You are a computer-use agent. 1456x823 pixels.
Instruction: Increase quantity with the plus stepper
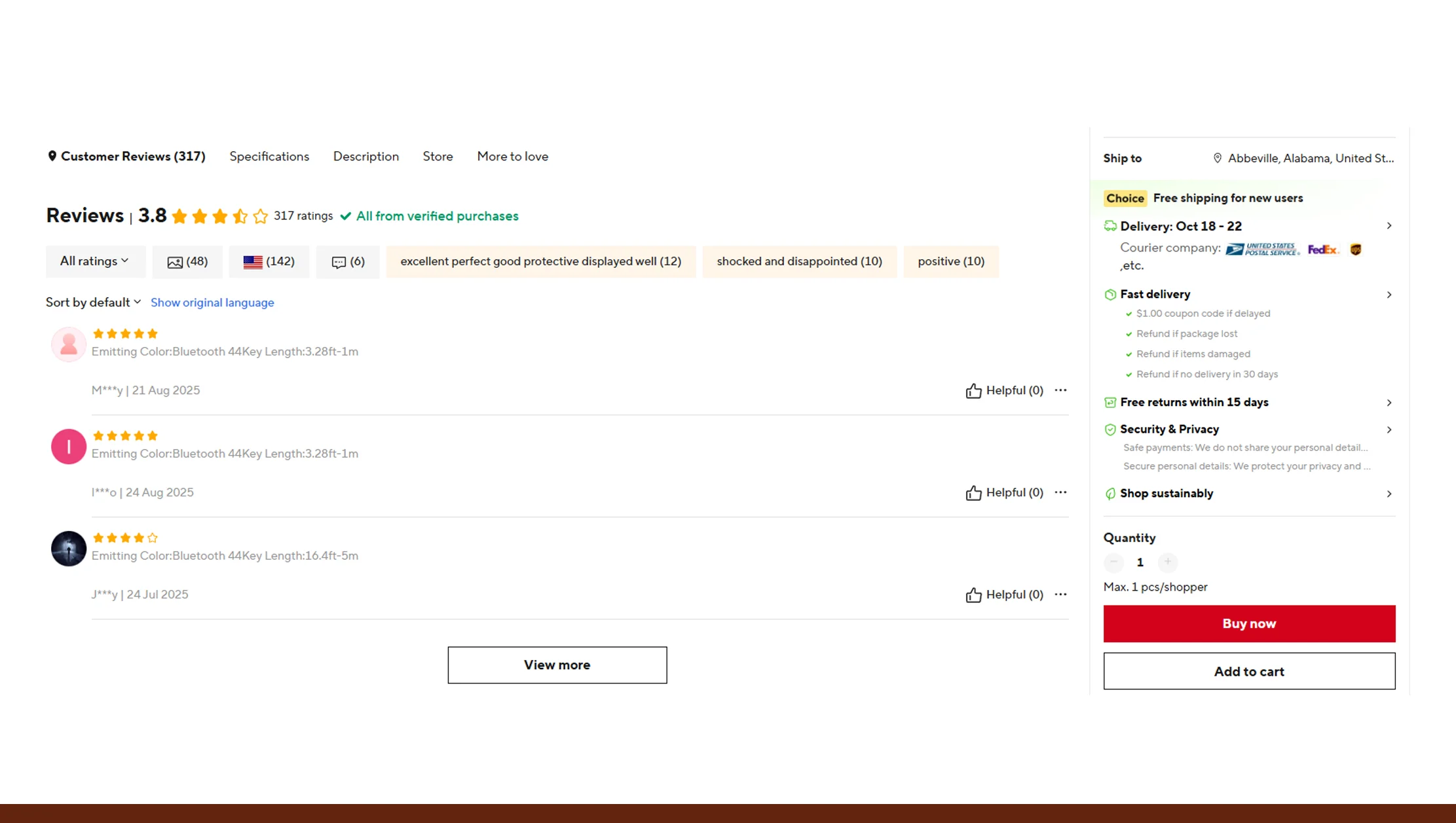(1168, 562)
